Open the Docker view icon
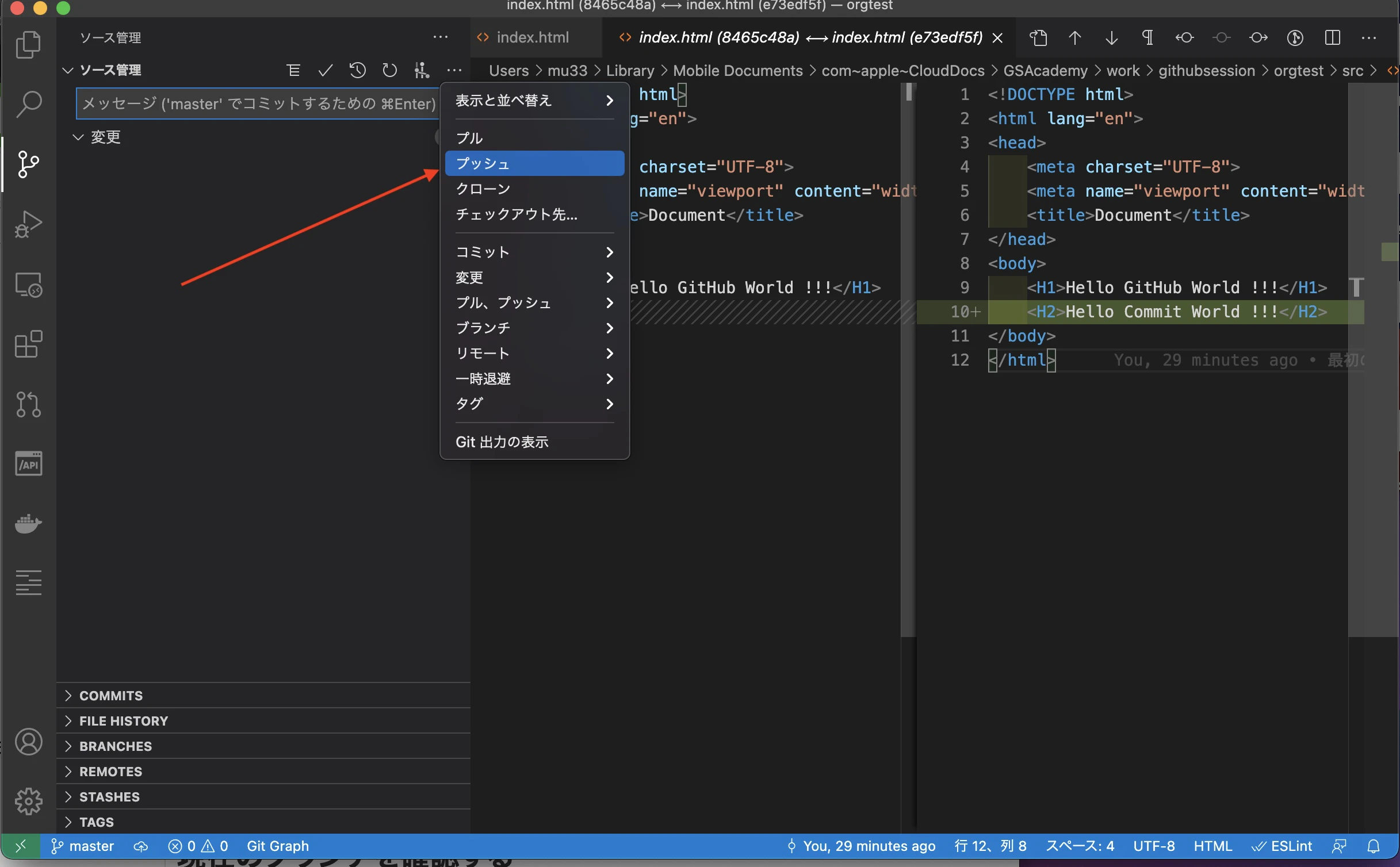 point(28,524)
